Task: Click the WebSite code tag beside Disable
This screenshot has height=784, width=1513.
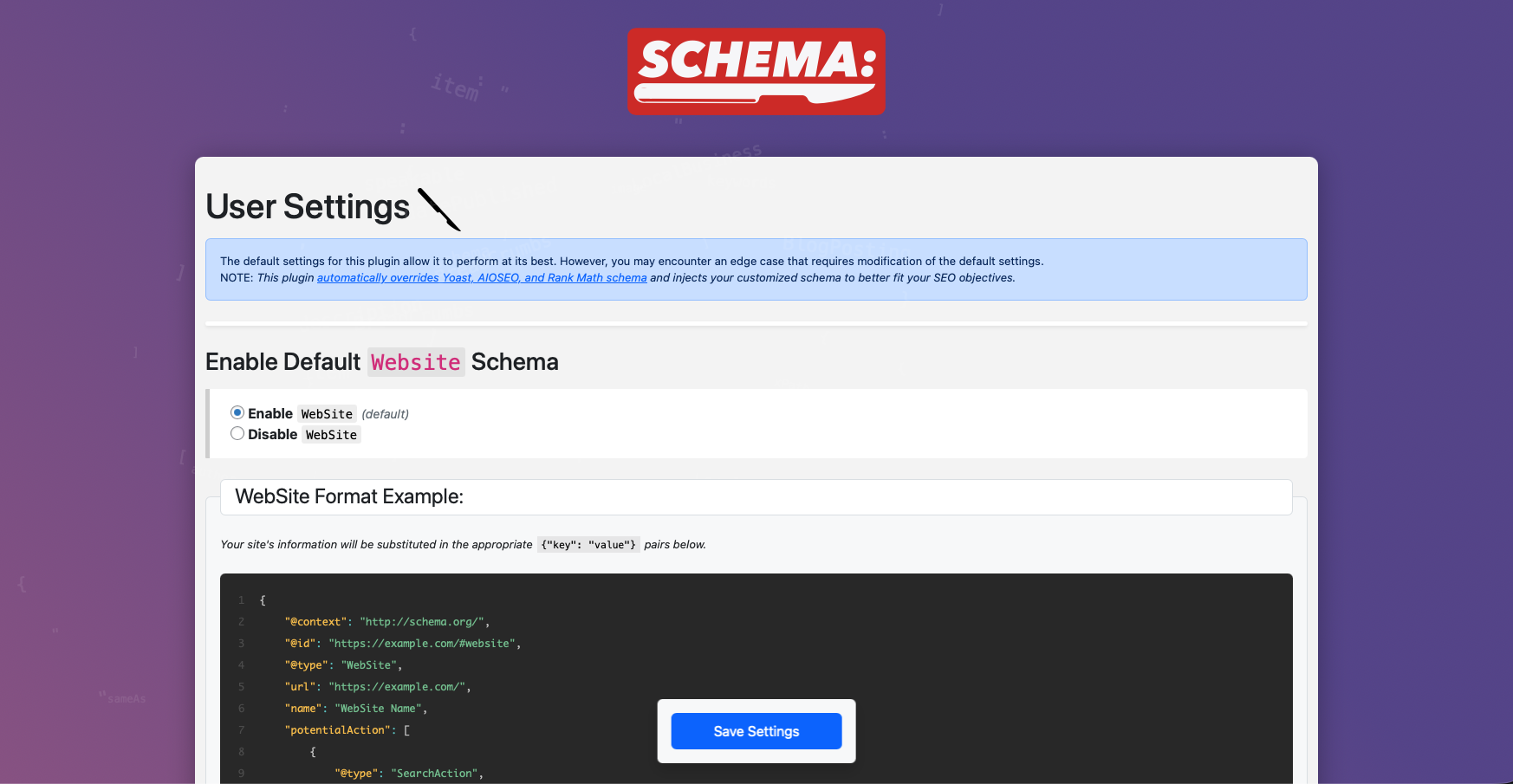Action: tap(331, 435)
